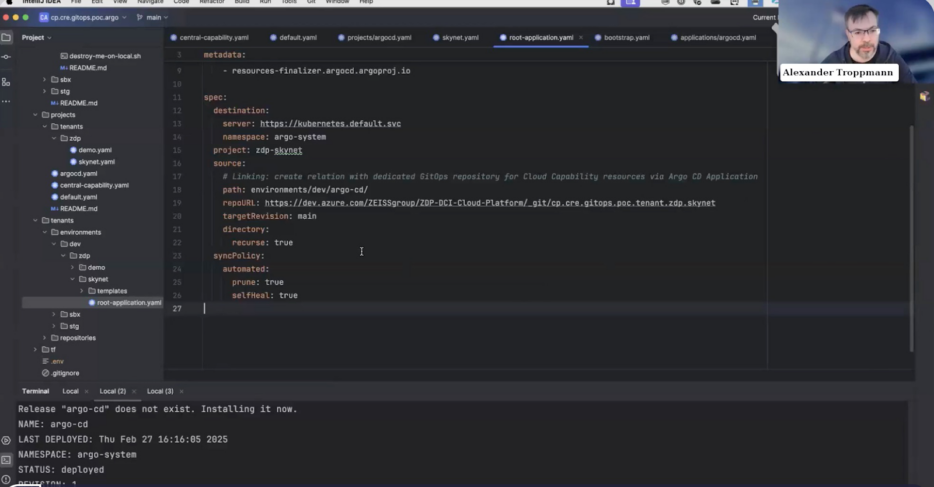Click the tf folder icon

pyautogui.click(x=45, y=349)
